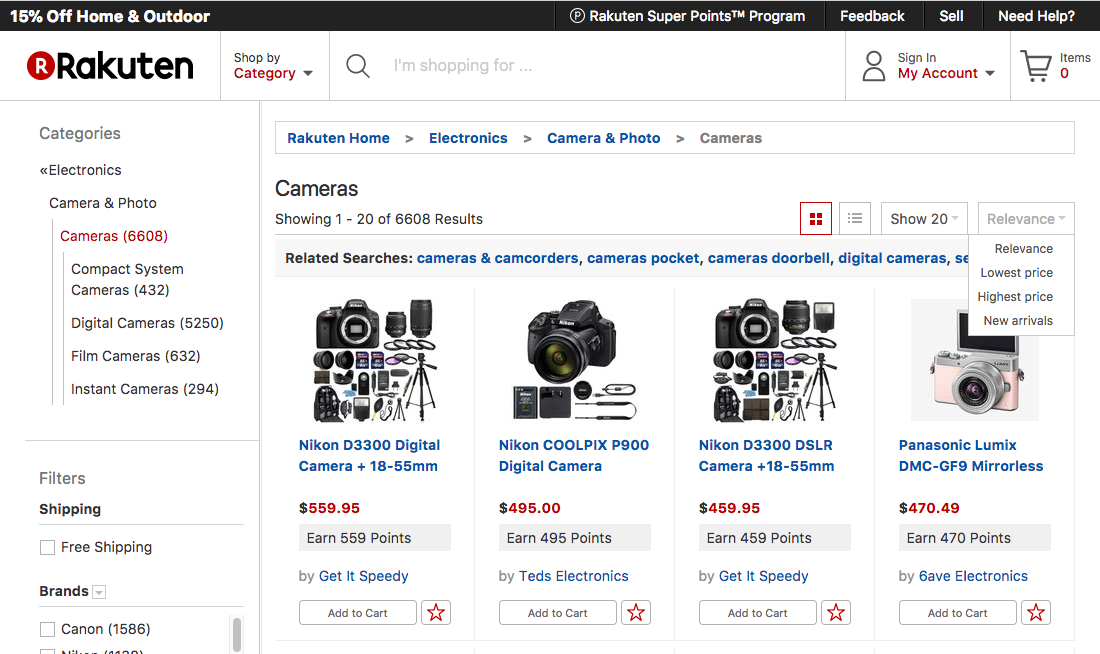Click the Rakuten logo

tap(110, 66)
